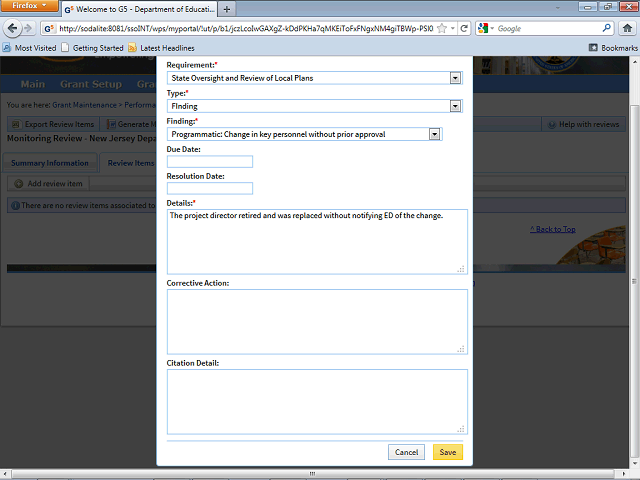The image size is (640, 480).
Task: Click the Export Review Items icon
Action: [x=16, y=124]
